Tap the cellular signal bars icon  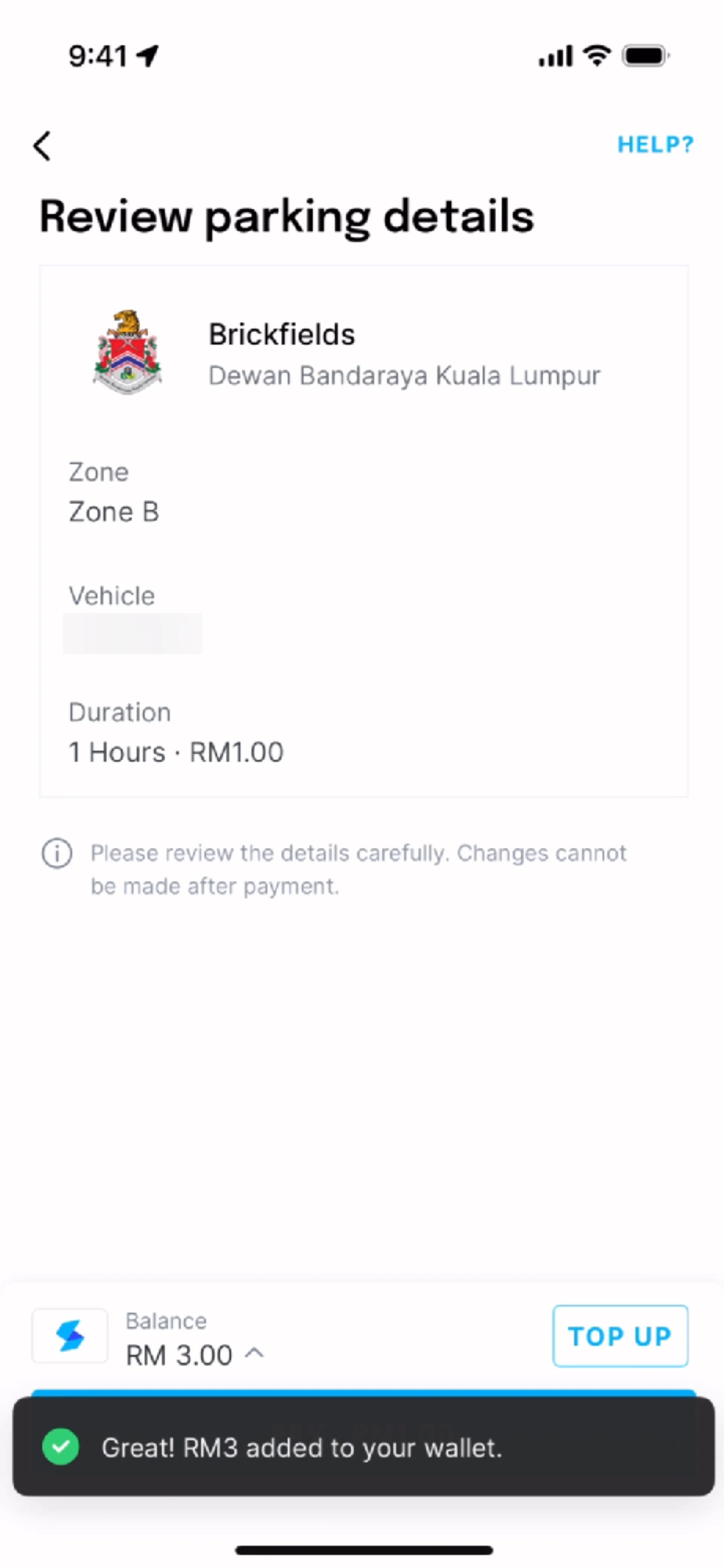coord(555,56)
